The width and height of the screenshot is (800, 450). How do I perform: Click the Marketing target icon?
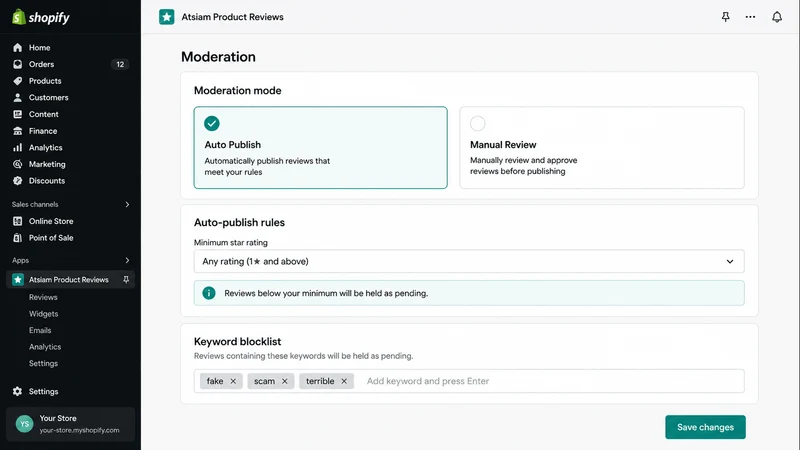(x=17, y=164)
